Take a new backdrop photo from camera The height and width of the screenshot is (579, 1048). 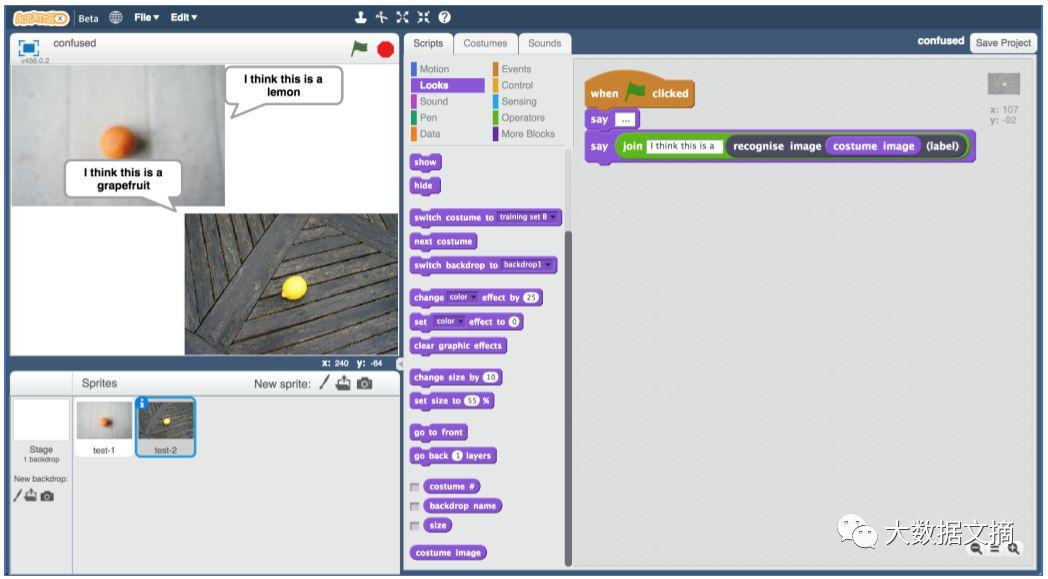pyautogui.click(x=47, y=496)
